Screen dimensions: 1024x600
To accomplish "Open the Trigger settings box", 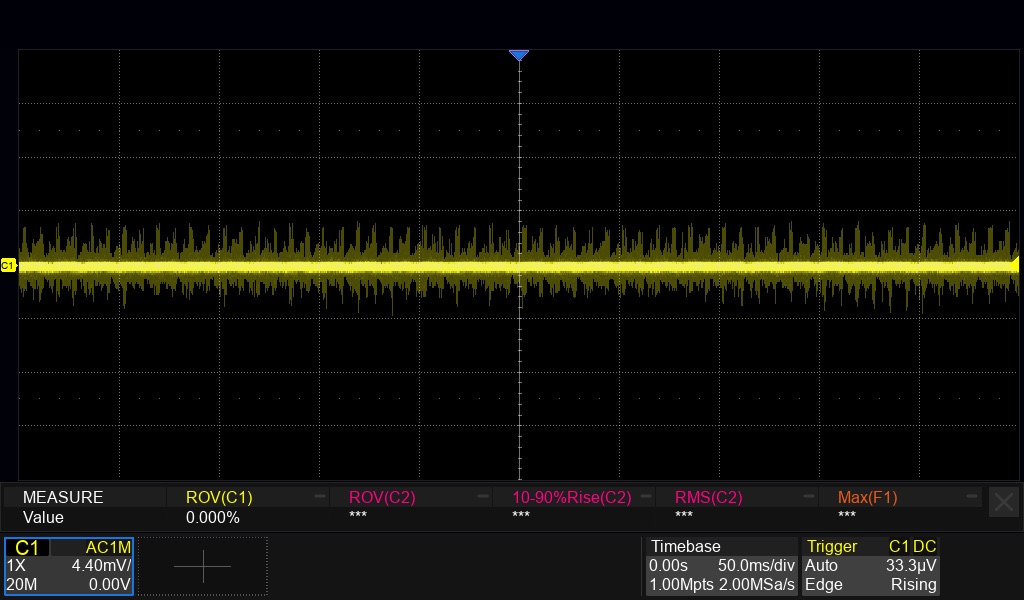I will (871, 566).
